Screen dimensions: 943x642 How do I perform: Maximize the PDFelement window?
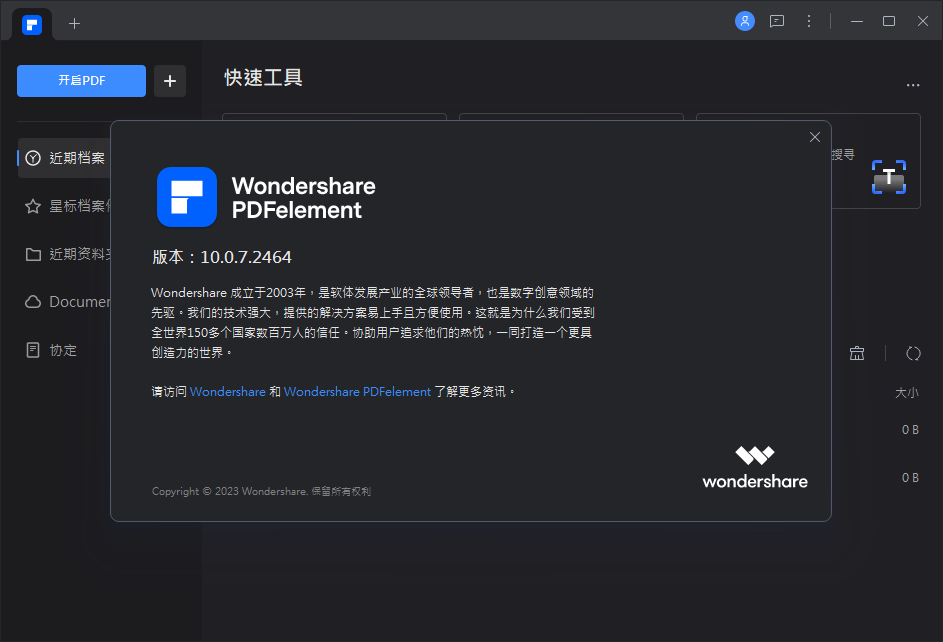[888, 22]
